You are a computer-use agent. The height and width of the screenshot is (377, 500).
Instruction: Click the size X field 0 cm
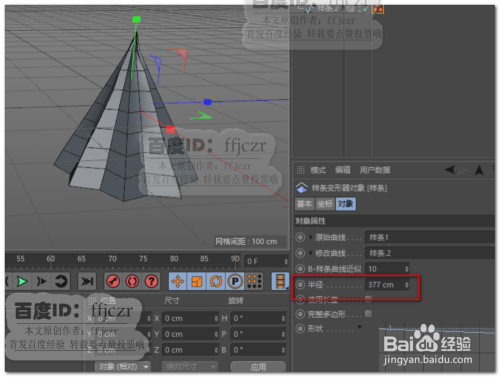(x=191, y=318)
